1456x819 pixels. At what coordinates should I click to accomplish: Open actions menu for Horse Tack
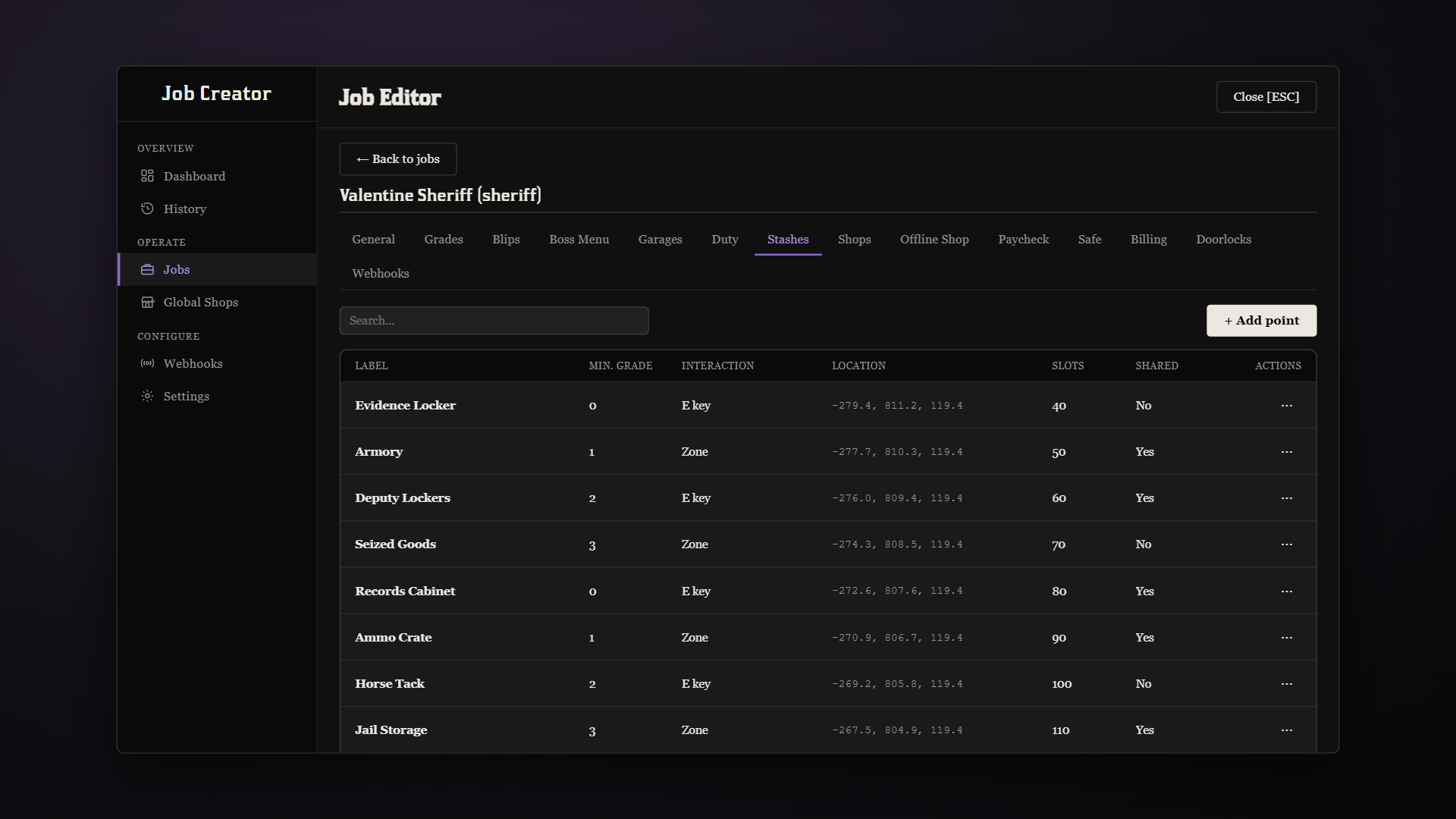point(1286,684)
